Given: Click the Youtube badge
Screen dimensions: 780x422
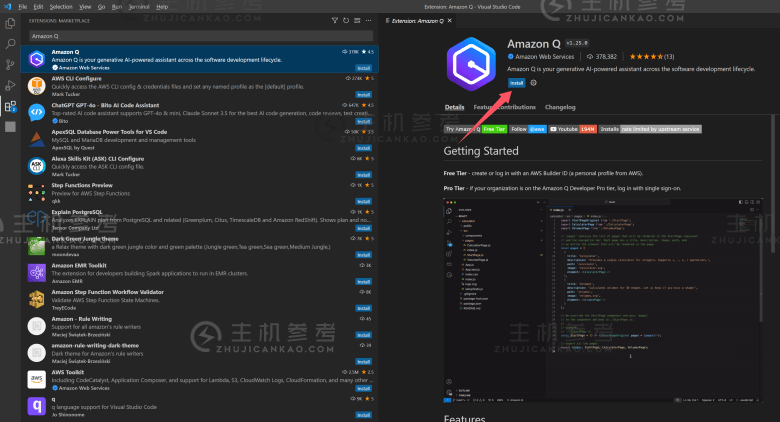Looking at the screenshot, I should [x=573, y=129].
